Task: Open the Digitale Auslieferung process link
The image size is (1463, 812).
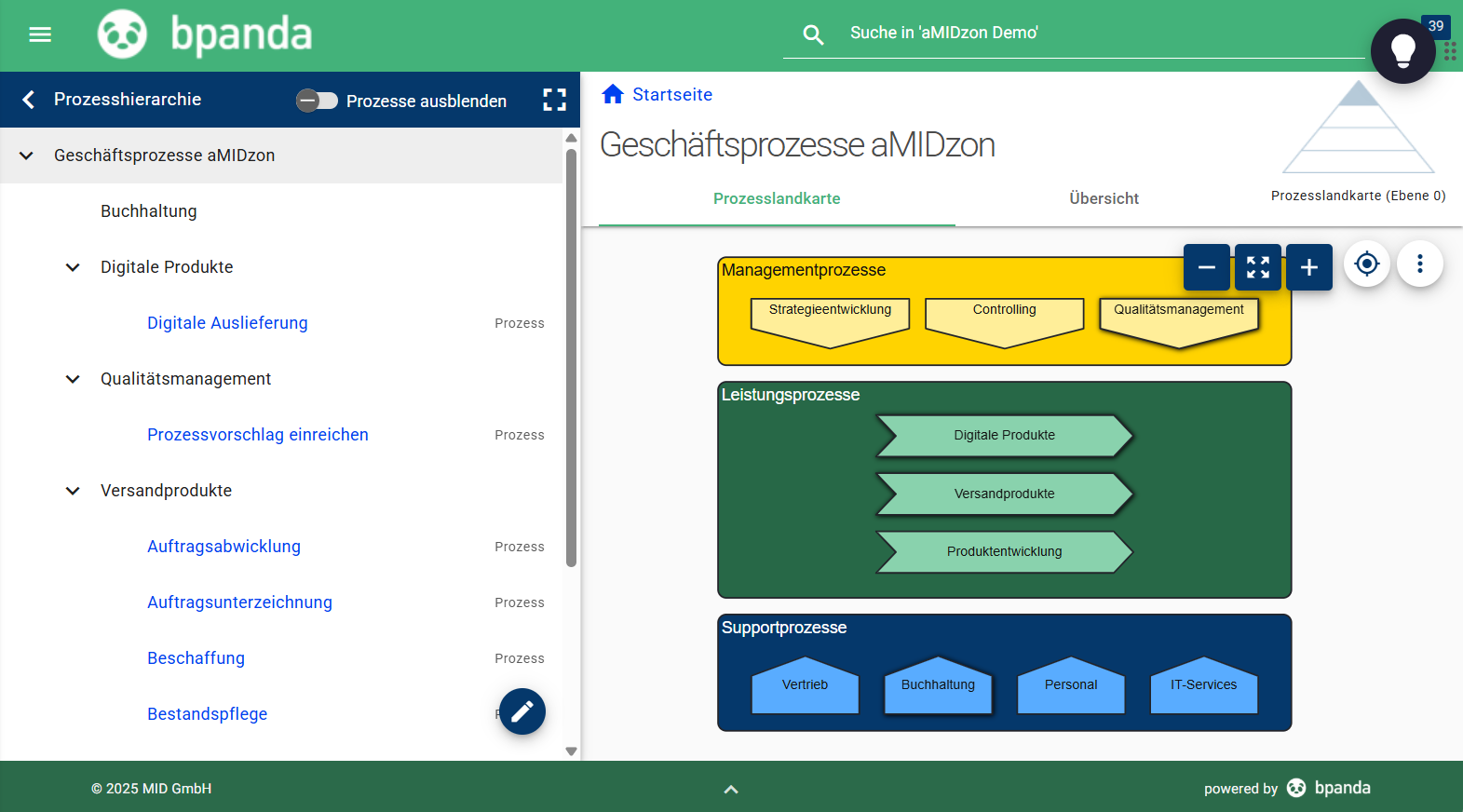Action: click(227, 323)
